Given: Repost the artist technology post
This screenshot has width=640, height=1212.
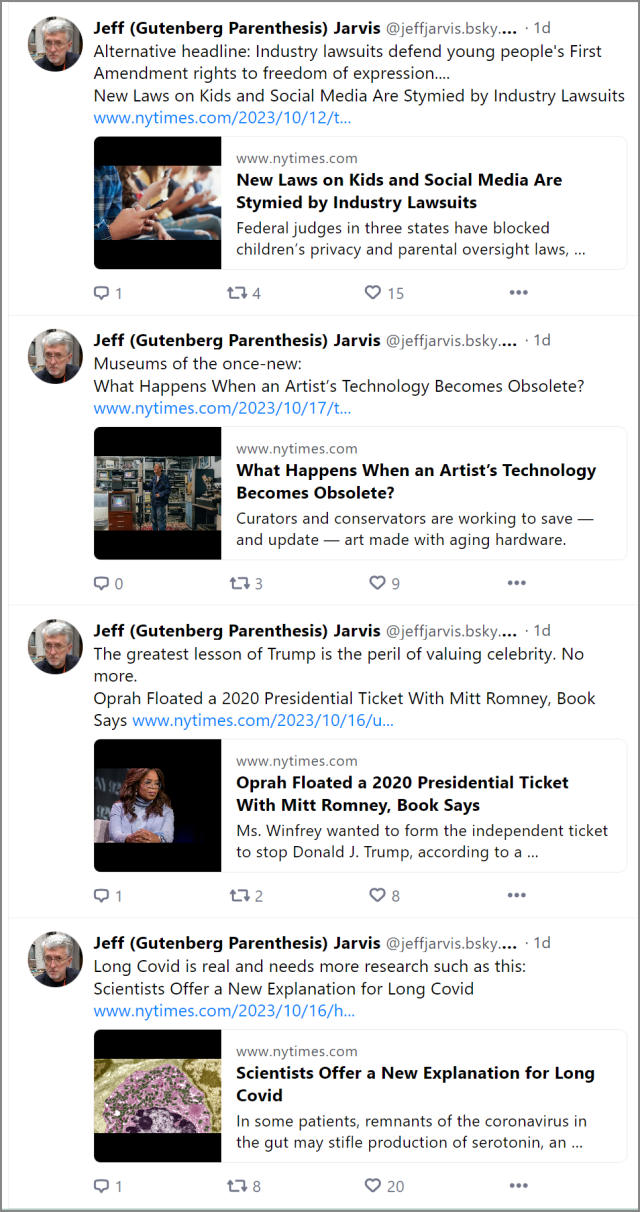Looking at the screenshot, I should (238, 583).
